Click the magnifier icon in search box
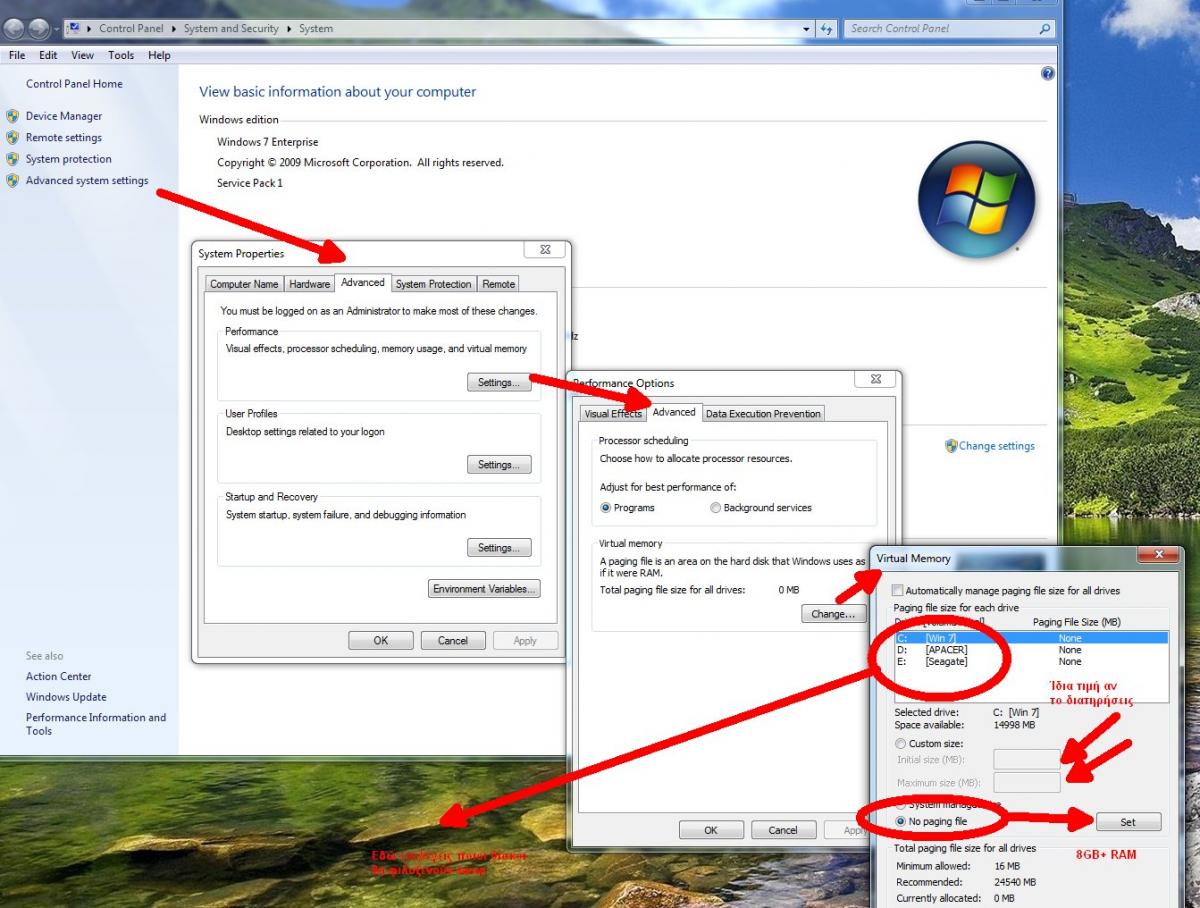Image resolution: width=1200 pixels, height=908 pixels. tap(1045, 29)
